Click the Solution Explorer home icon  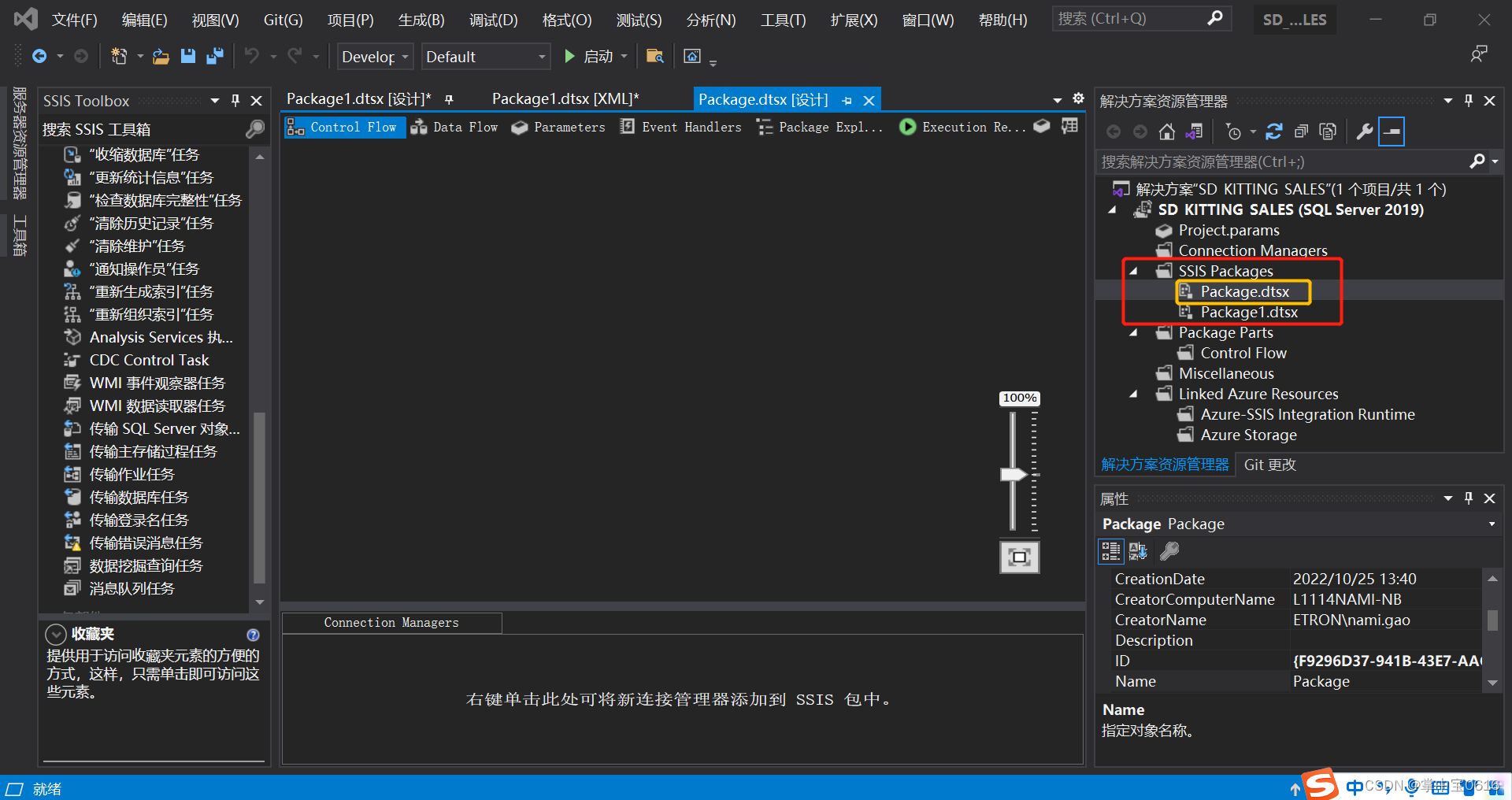point(1167,131)
